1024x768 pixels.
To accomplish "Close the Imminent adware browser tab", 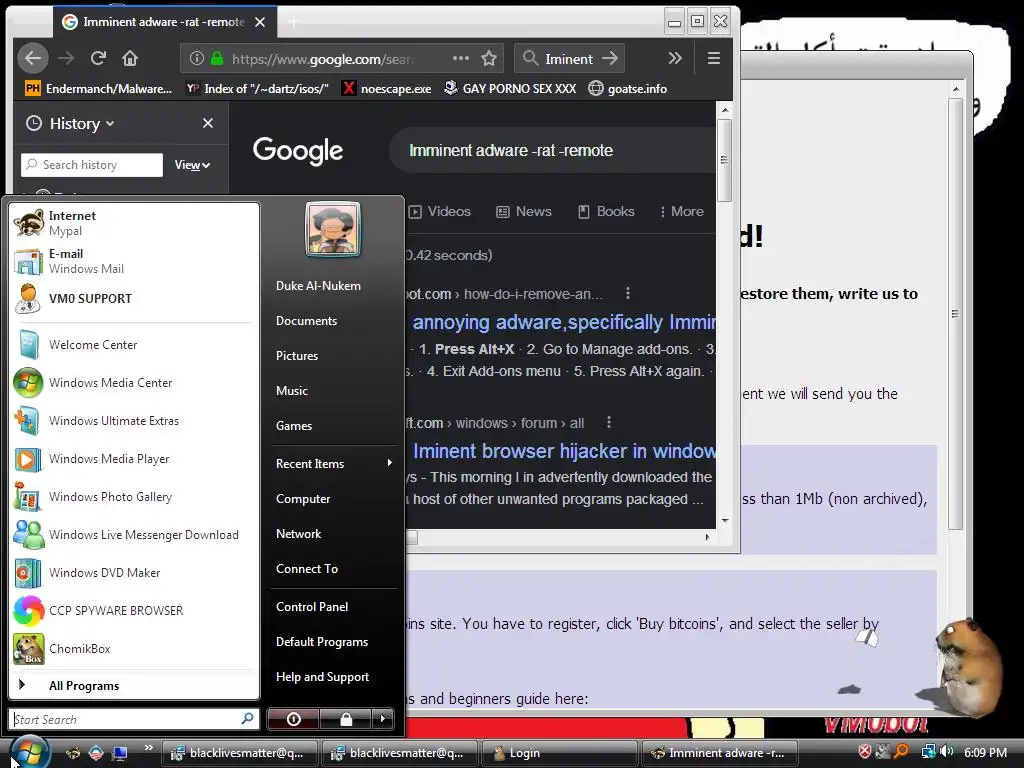I will tap(260, 22).
